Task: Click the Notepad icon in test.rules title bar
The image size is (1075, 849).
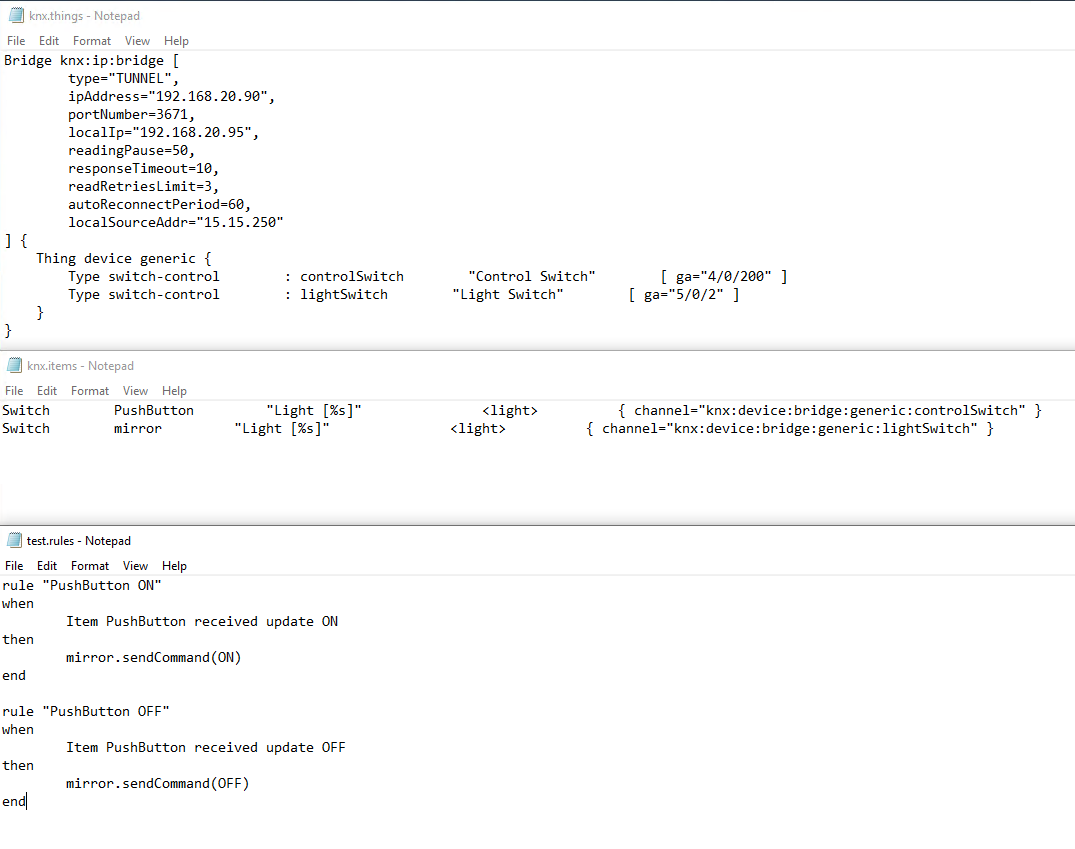Action: (x=14, y=540)
